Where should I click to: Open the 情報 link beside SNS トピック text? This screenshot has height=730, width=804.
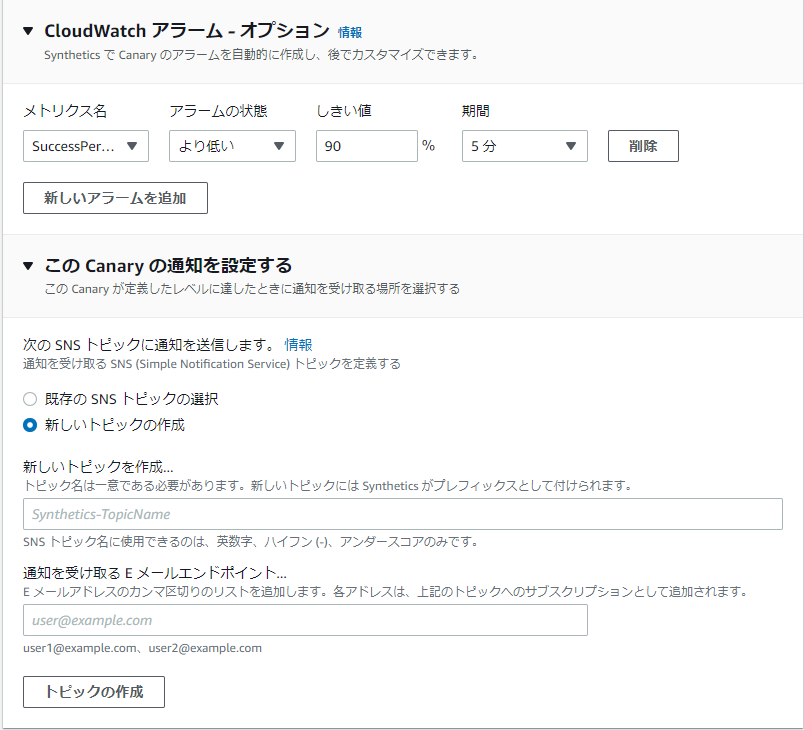pyautogui.click(x=298, y=344)
